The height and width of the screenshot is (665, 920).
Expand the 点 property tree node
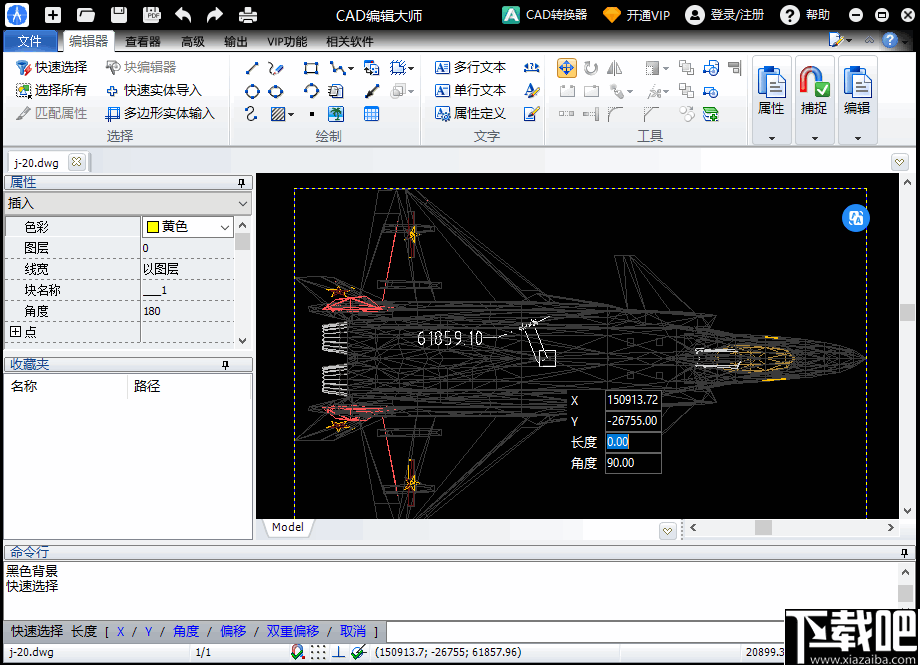coord(16,332)
